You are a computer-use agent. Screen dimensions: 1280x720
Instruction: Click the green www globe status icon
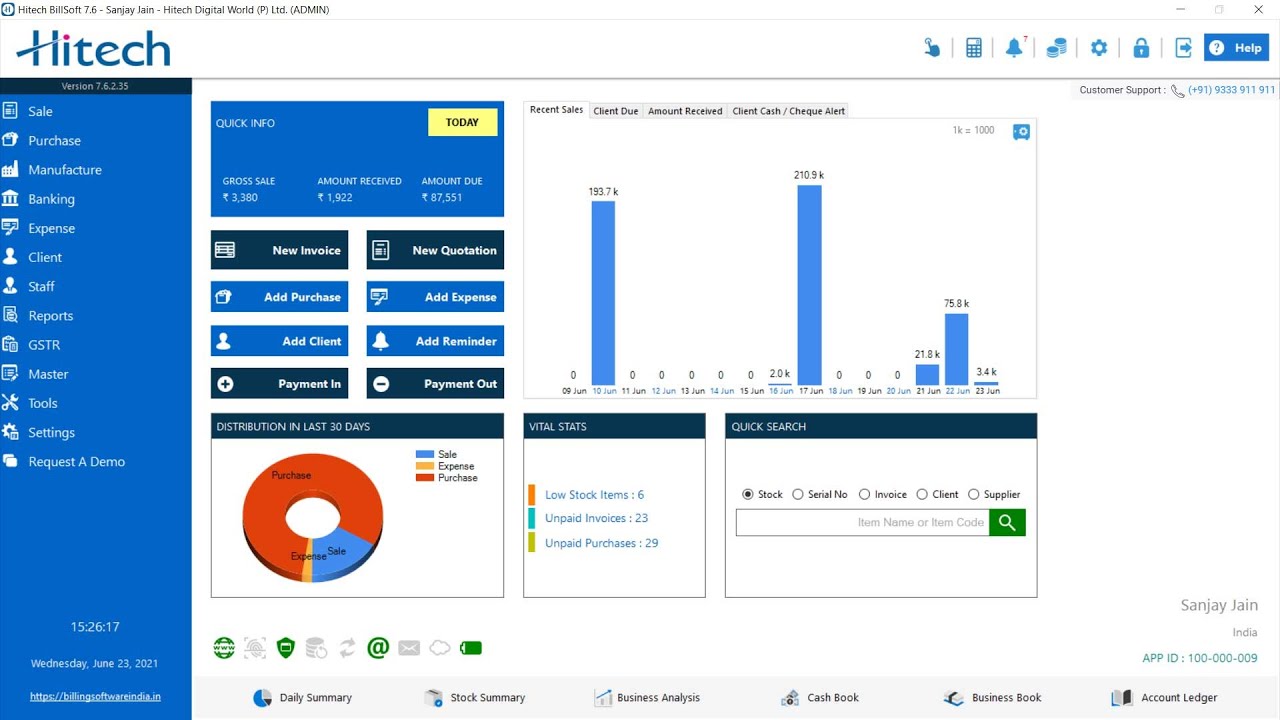click(224, 648)
